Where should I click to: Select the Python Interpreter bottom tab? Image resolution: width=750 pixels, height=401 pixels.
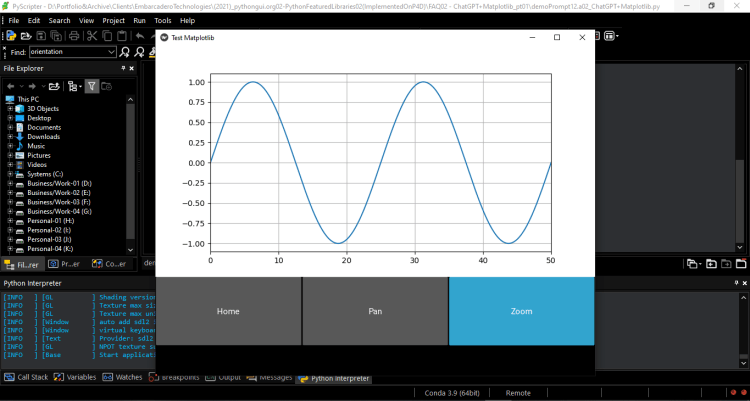[334, 378]
